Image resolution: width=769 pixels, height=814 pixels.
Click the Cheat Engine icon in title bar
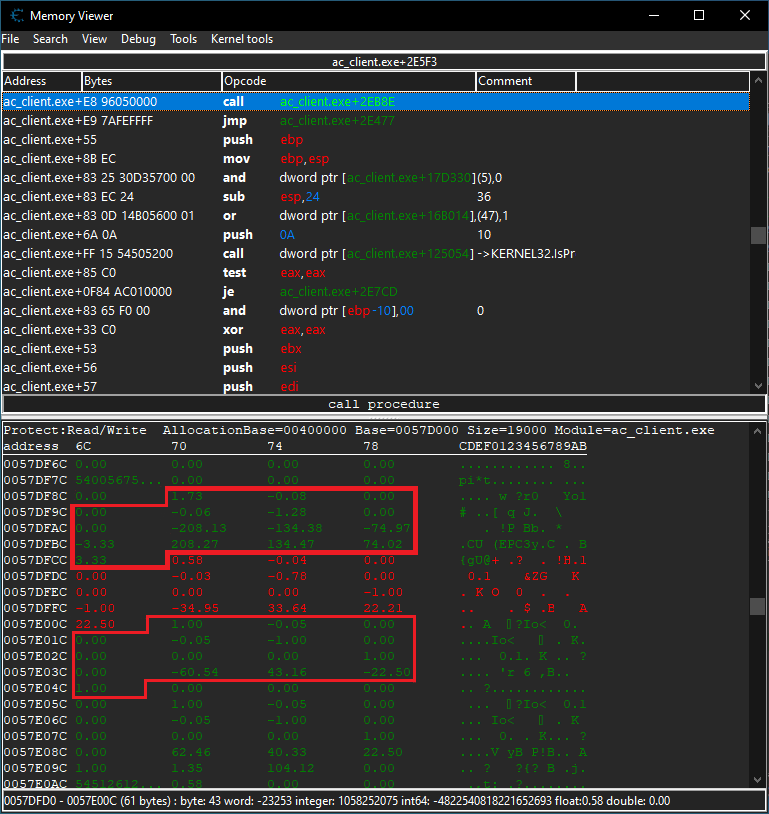click(15, 15)
